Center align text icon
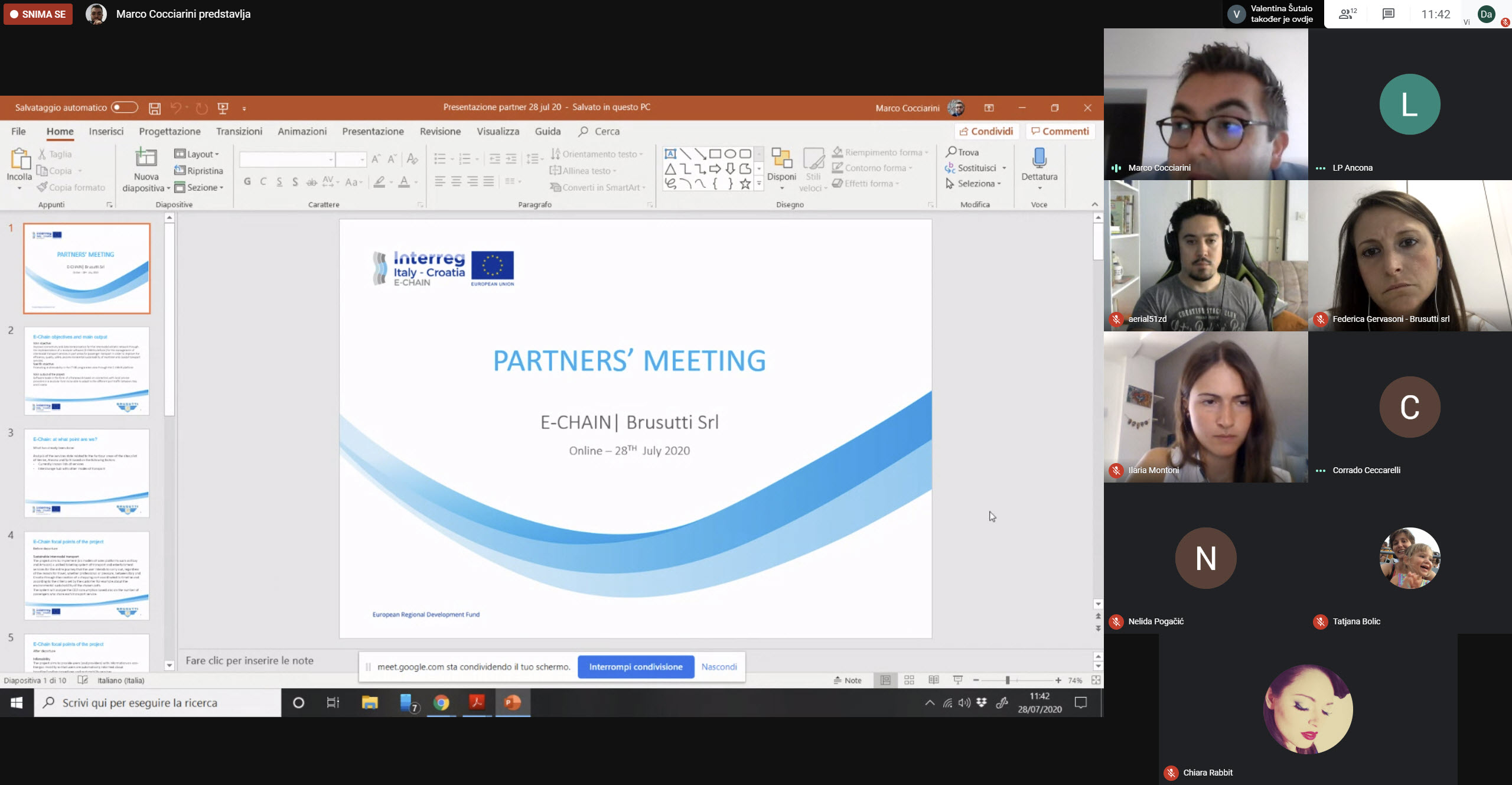The image size is (1512, 785). 456,181
